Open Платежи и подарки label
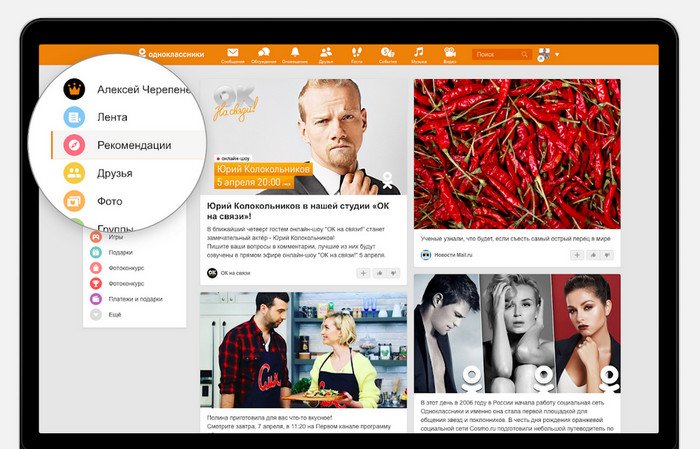700x449 pixels. [135, 299]
